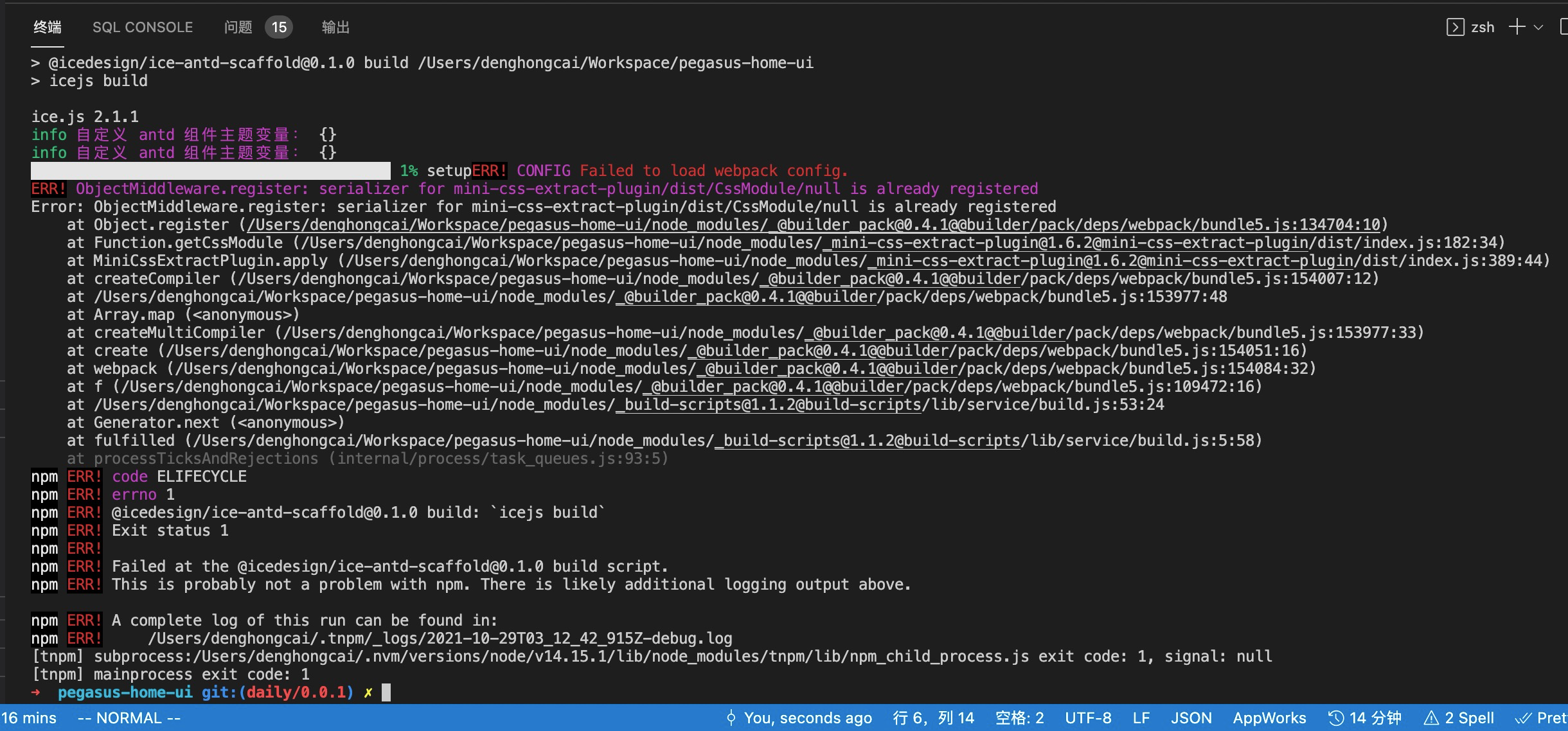
Task: Click the split terminal icon at far right
Action: [1564, 27]
